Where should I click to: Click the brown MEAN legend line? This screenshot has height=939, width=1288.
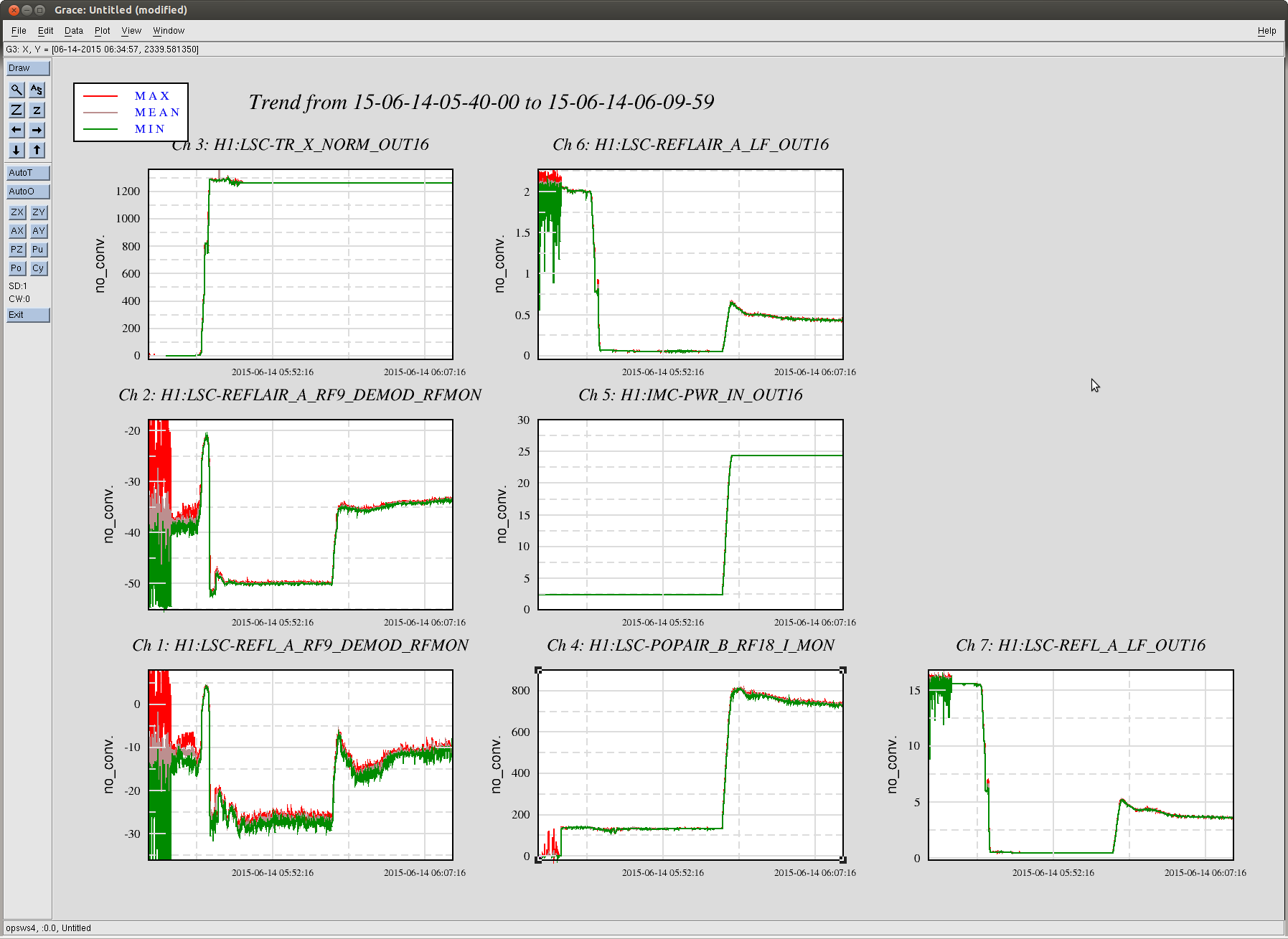click(x=100, y=113)
